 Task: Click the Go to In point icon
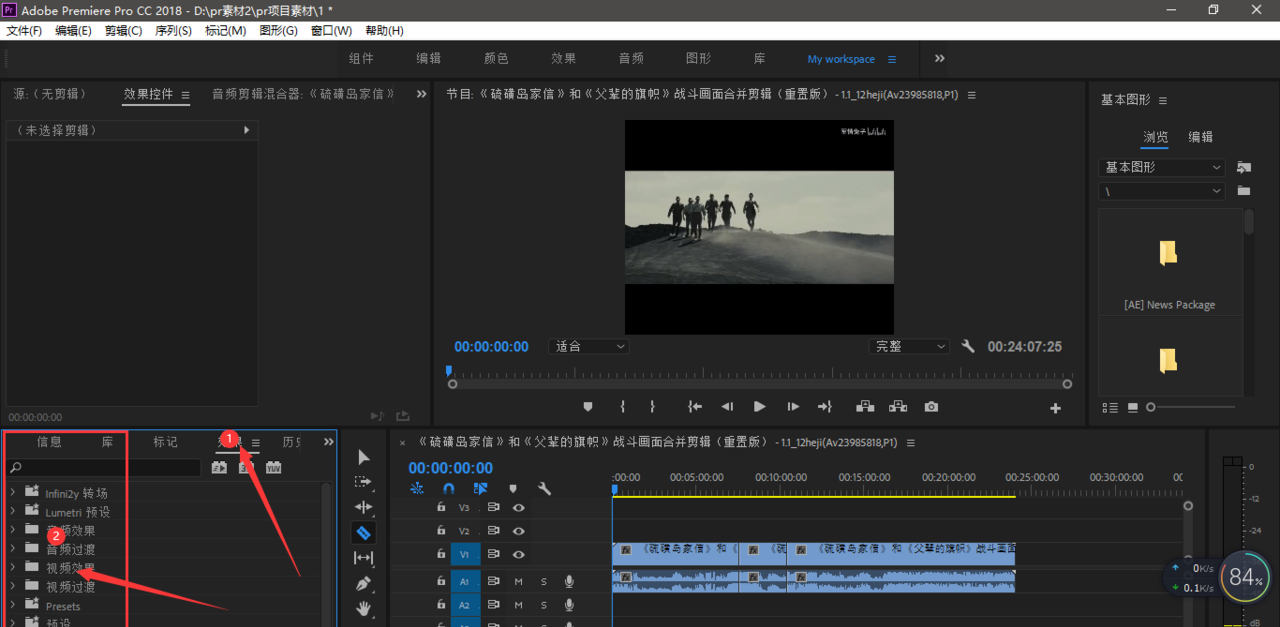(x=695, y=407)
